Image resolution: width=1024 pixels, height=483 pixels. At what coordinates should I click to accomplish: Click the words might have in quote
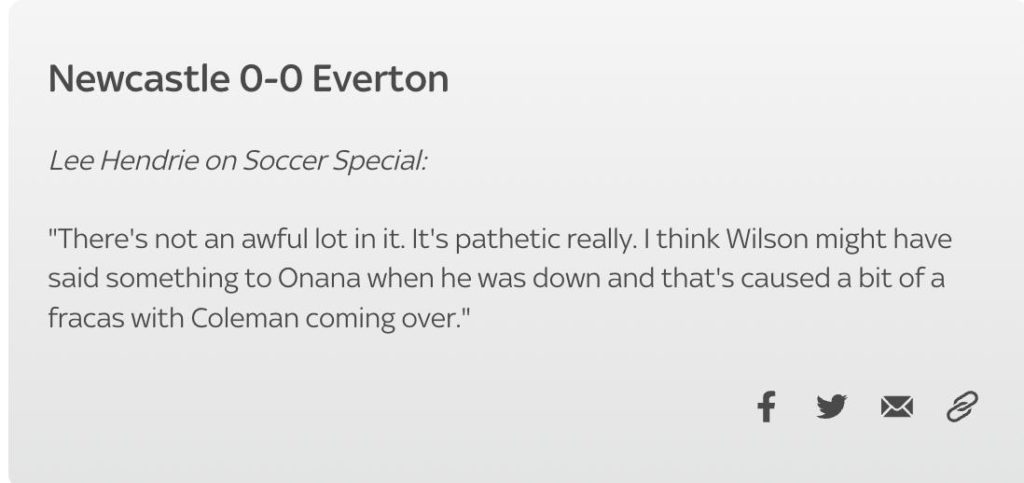pos(878,240)
